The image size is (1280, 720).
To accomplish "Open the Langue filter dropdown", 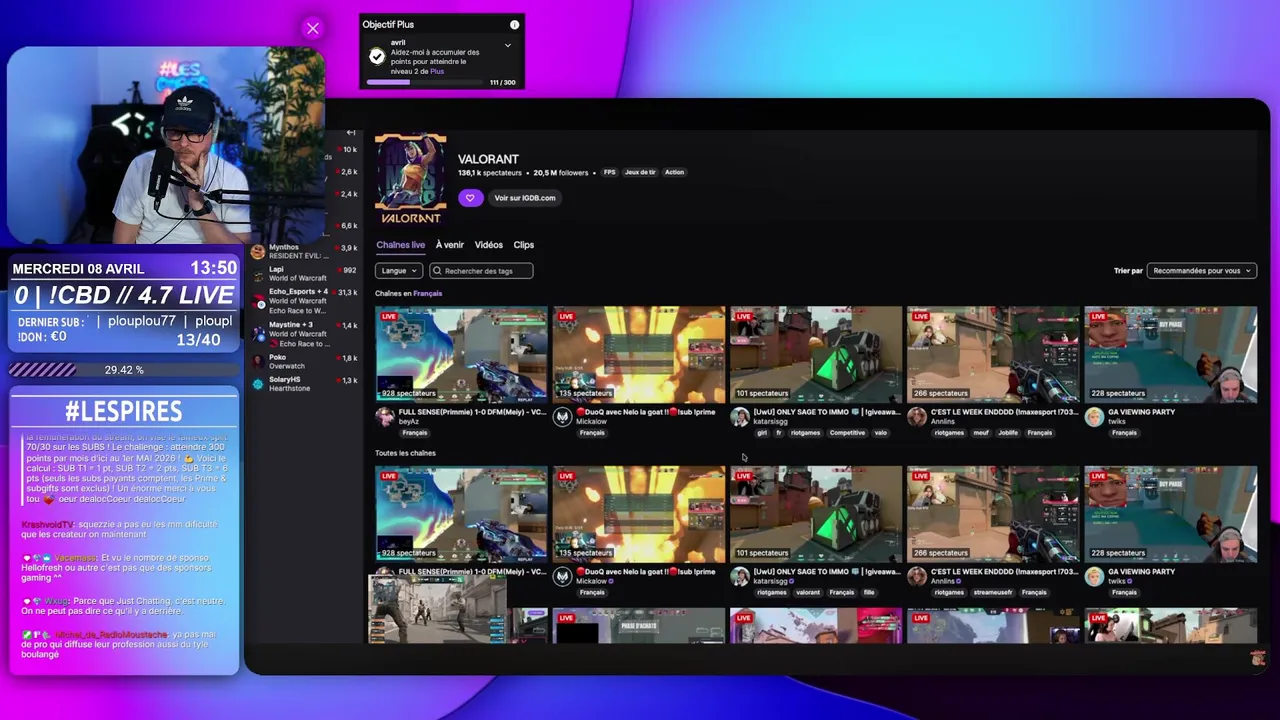I will 398,271.
